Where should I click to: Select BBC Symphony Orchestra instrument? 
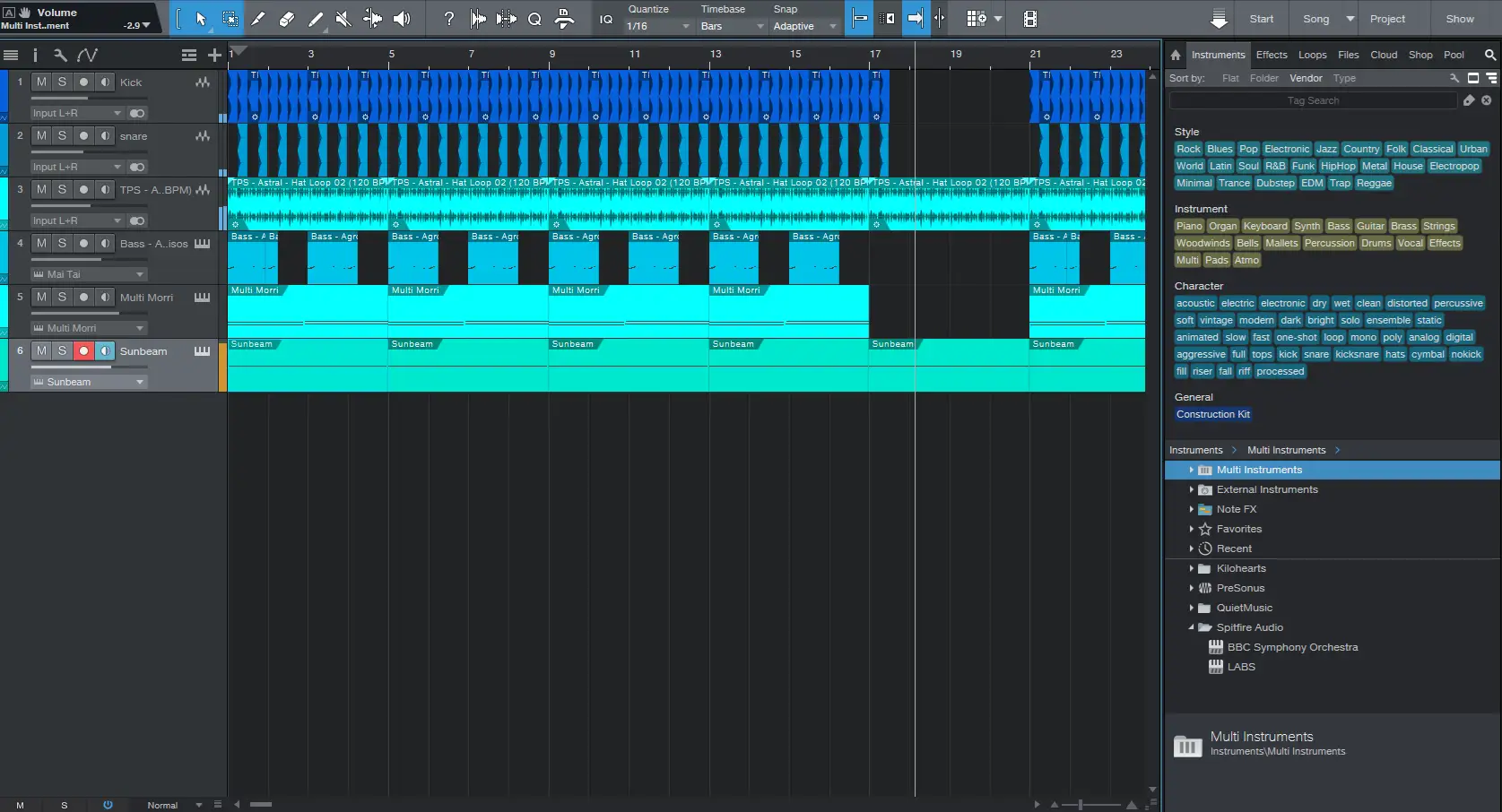1291,647
